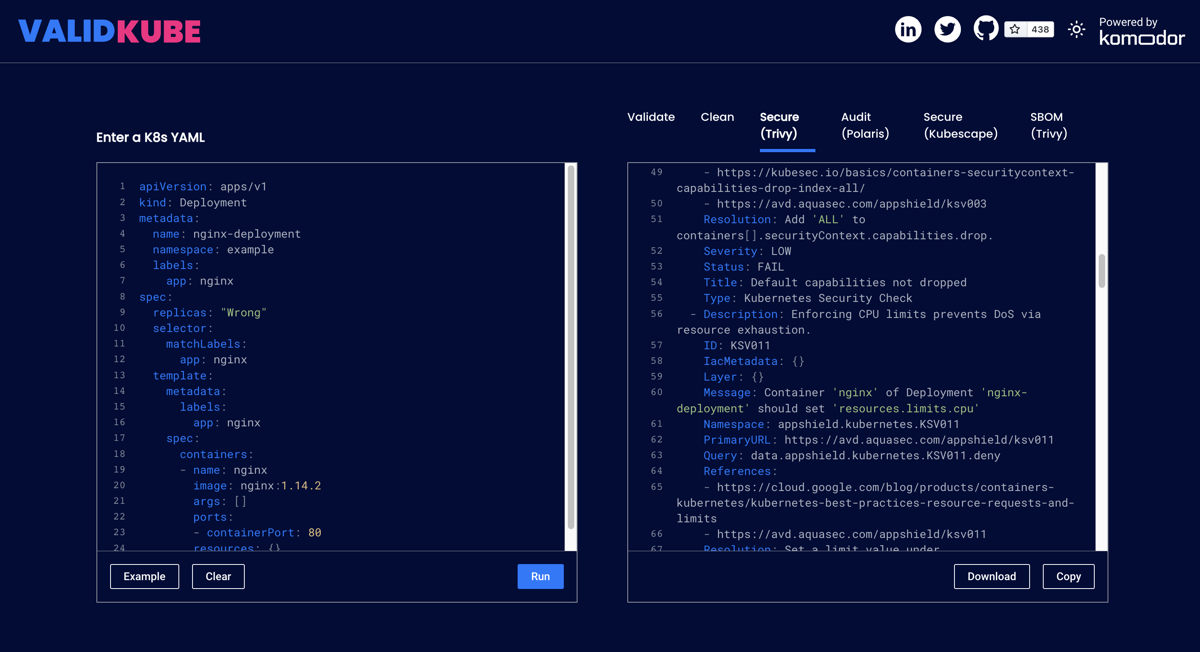Viewport: 1200px width, 652px height.
Task: Click the Severity: LOW line
Action: coord(747,251)
